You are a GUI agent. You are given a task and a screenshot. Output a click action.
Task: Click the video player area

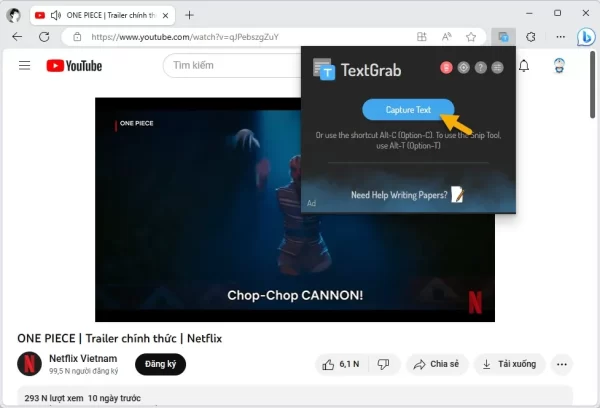coord(295,209)
